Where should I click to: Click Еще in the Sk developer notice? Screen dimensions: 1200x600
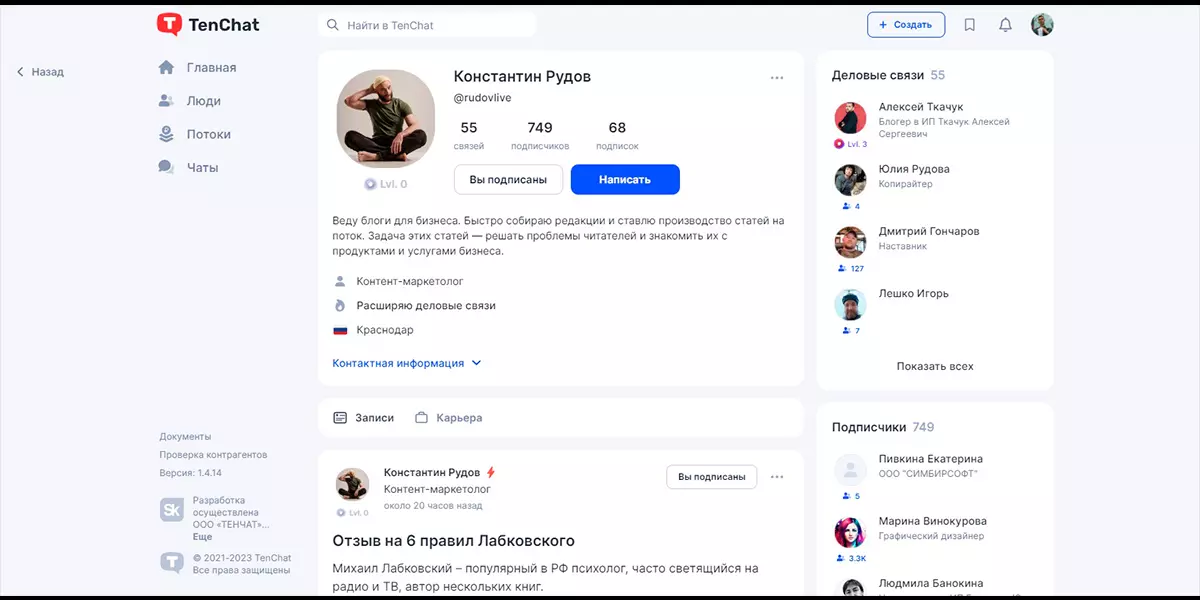point(202,537)
